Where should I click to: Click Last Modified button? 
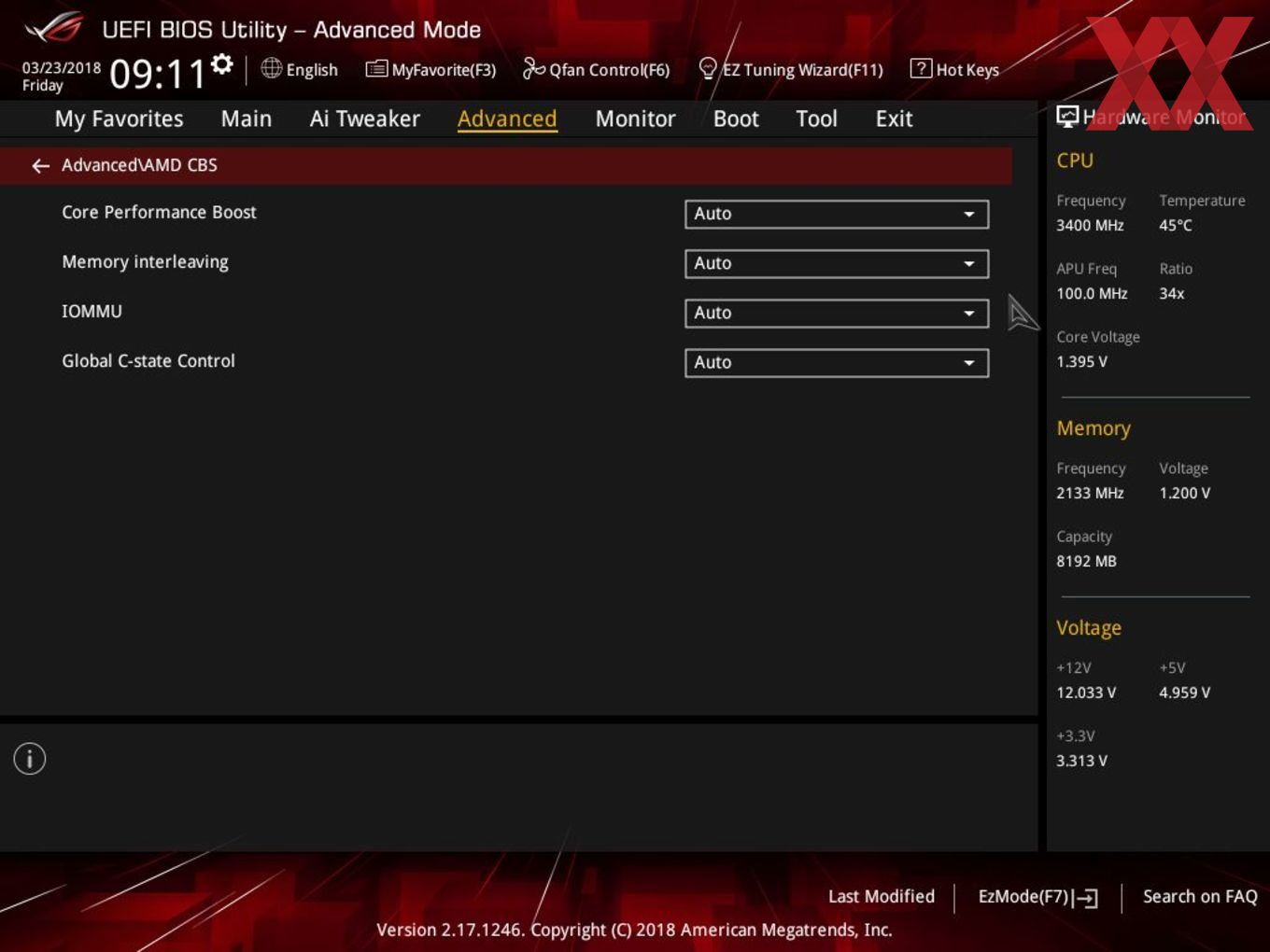click(x=882, y=896)
